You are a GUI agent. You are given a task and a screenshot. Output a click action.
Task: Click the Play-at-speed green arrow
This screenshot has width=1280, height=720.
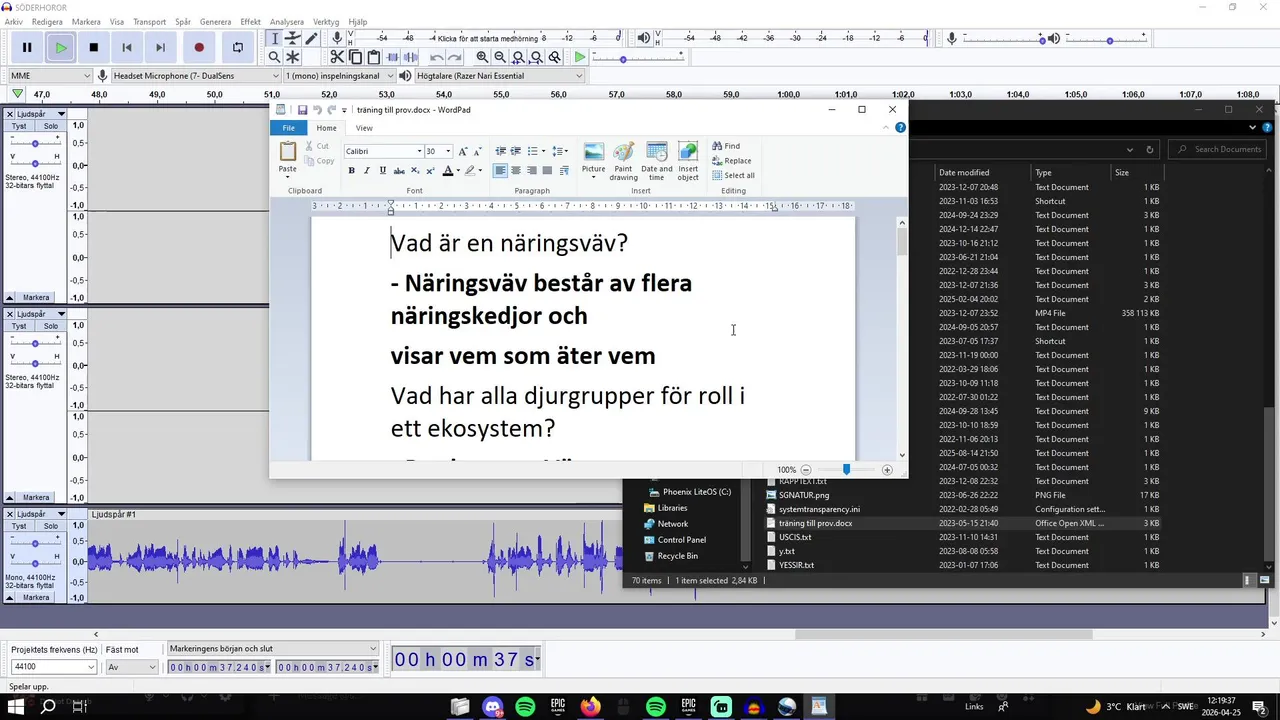(x=579, y=57)
